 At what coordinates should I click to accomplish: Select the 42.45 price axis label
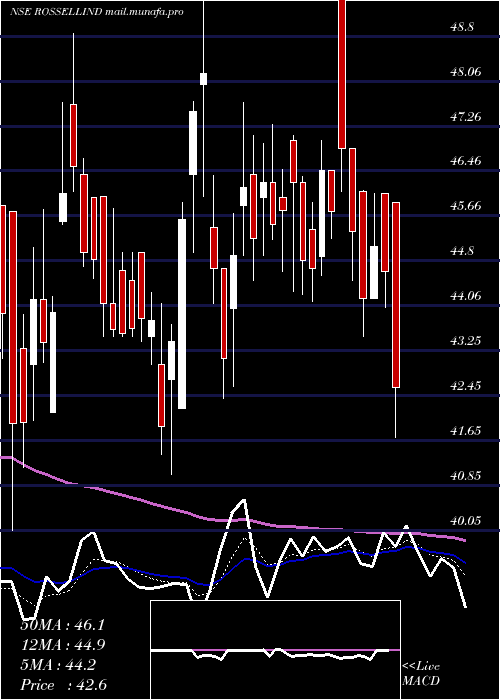(465, 385)
